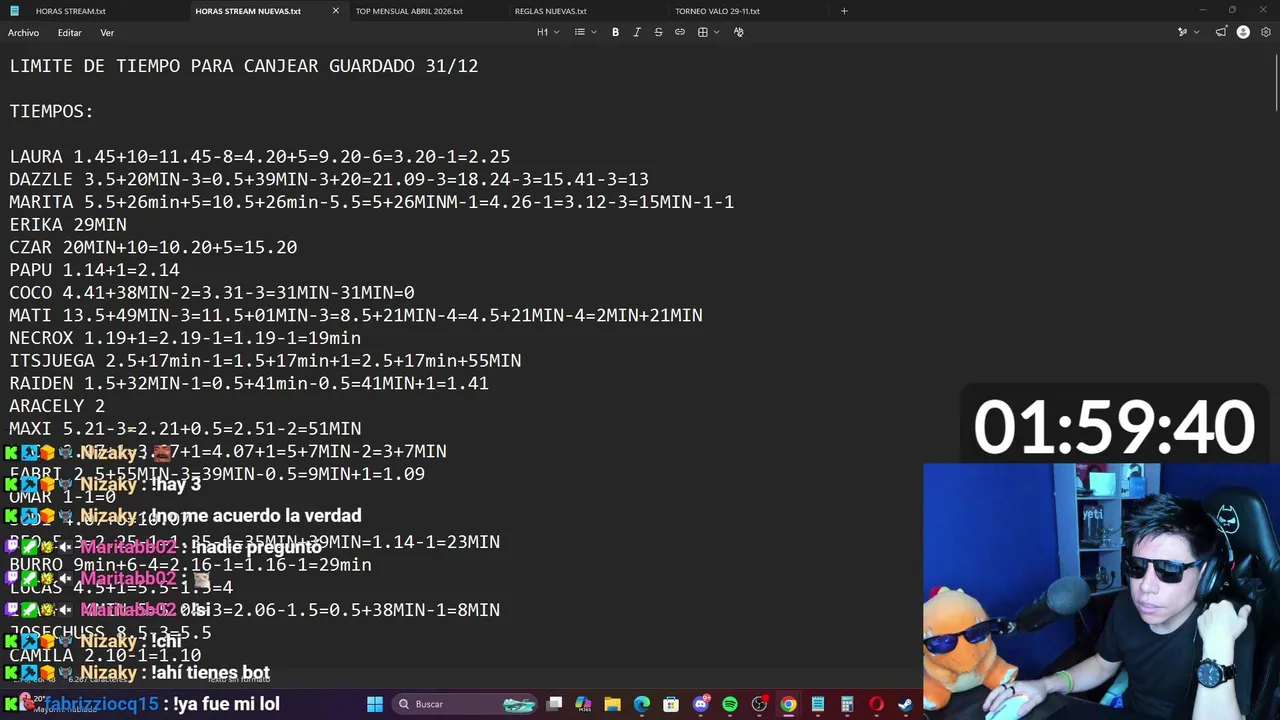Viewport: 1280px width, 720px height.
Task: Switch to TOP MENSUAL ABRIL 2026.txt tab
Action: tap(409, 11)
